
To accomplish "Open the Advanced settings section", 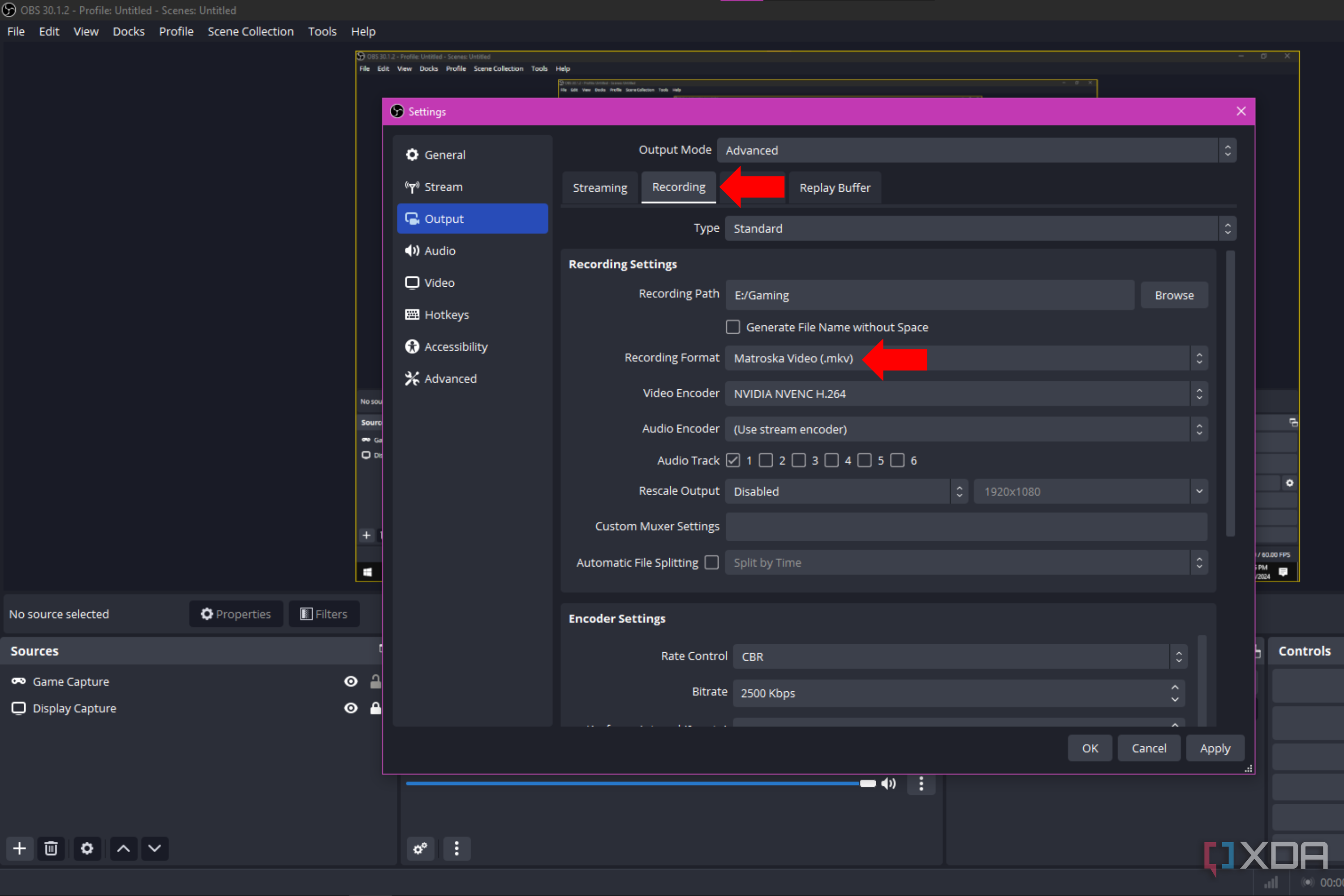I will coord(450,378).
